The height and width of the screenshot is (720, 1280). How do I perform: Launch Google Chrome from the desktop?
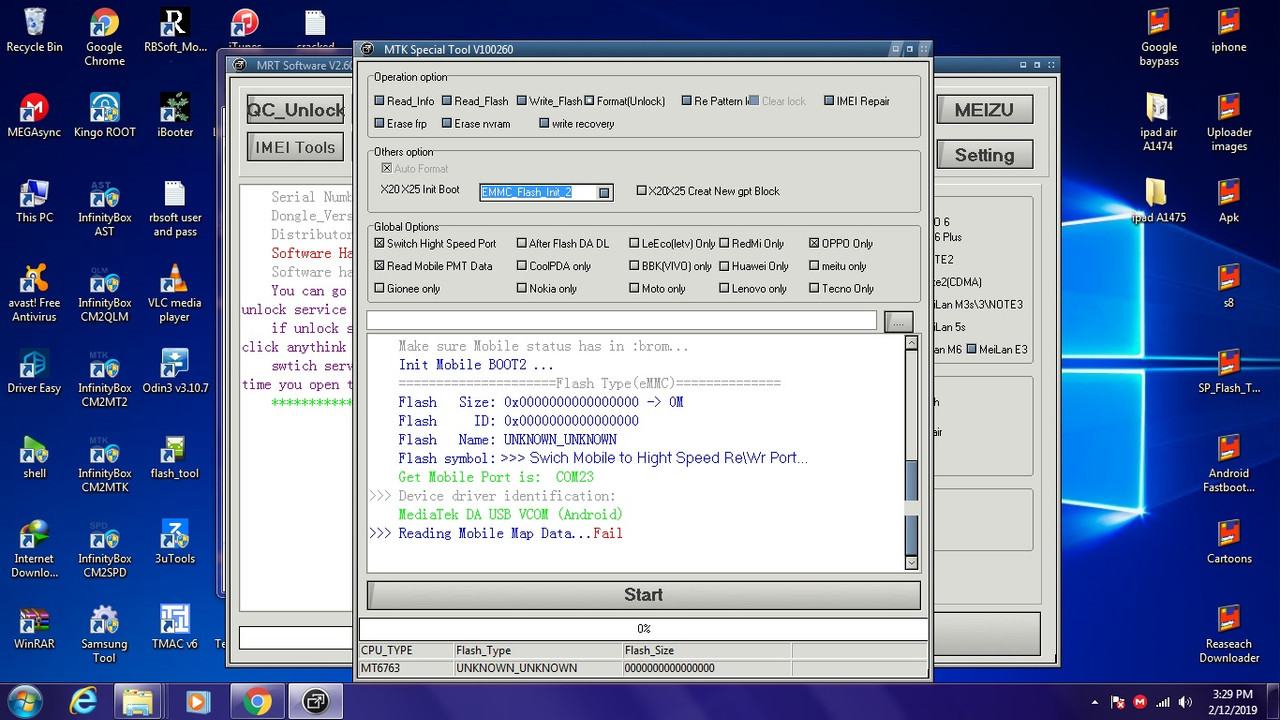104,37
